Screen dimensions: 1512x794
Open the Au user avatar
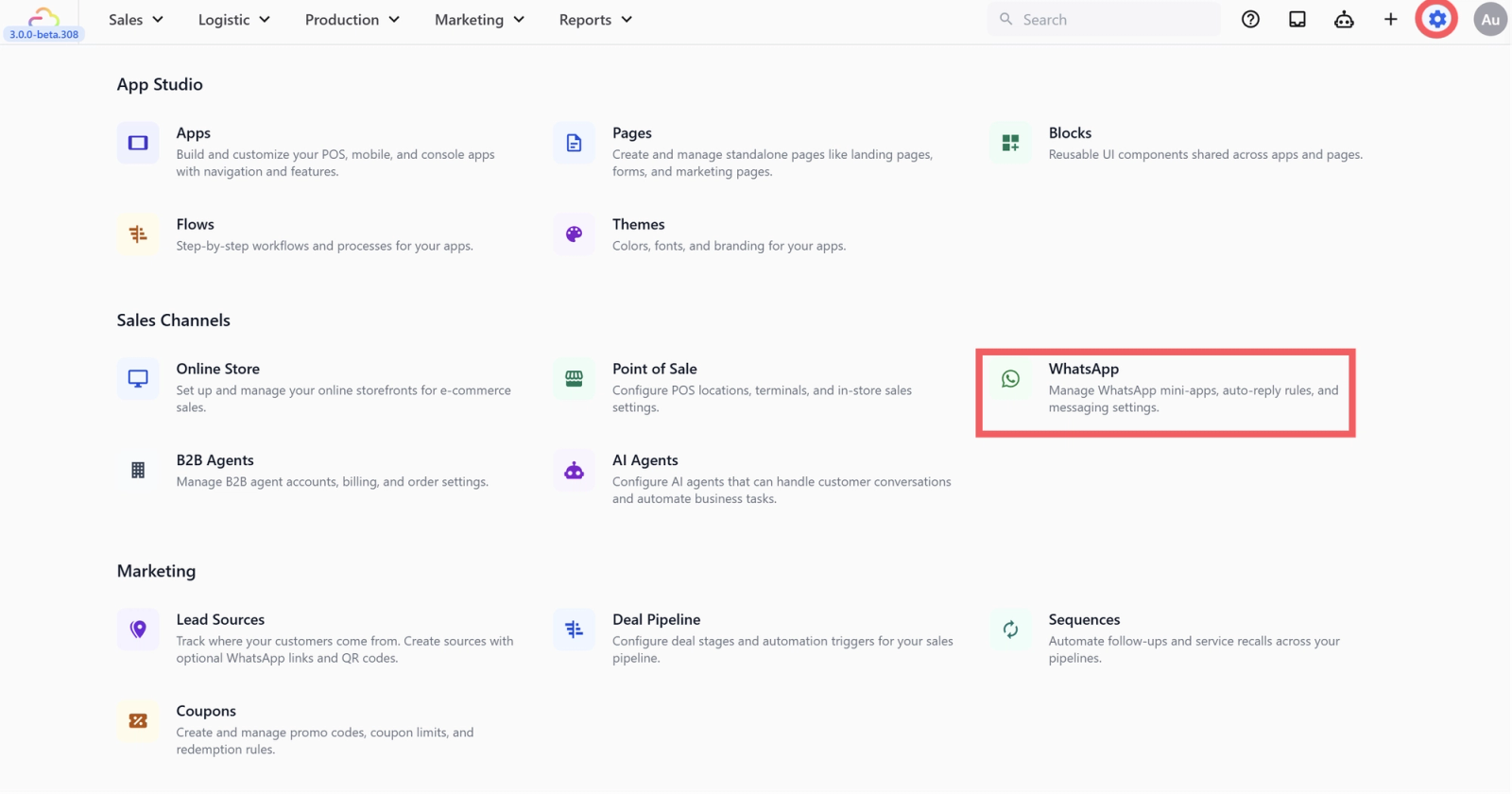point(1490,19)
